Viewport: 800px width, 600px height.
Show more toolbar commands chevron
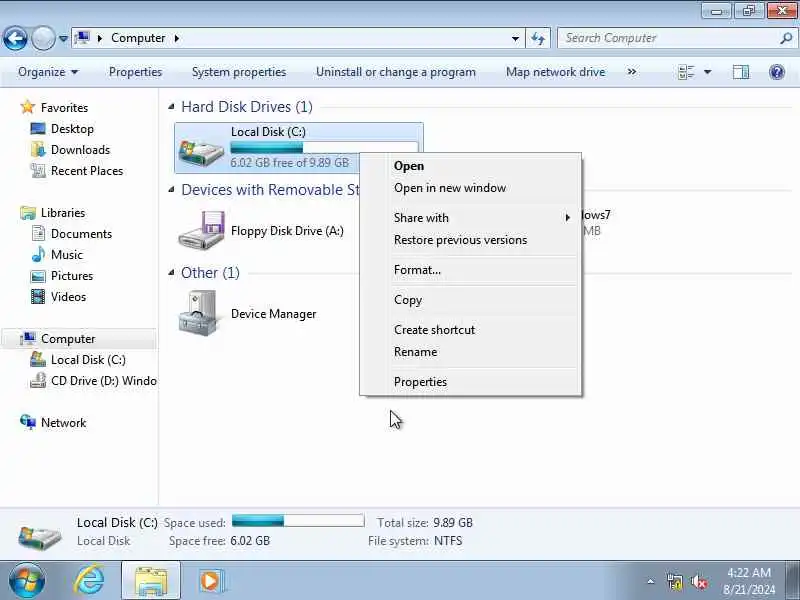tap(632, 72)
